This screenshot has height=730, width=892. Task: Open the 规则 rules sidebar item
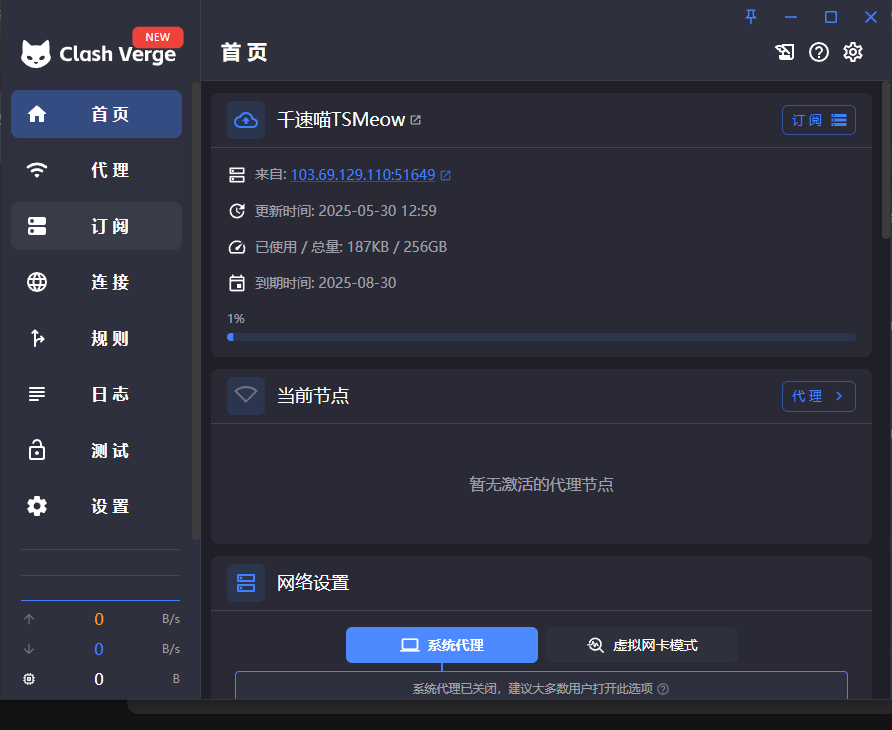pos(96,338)
